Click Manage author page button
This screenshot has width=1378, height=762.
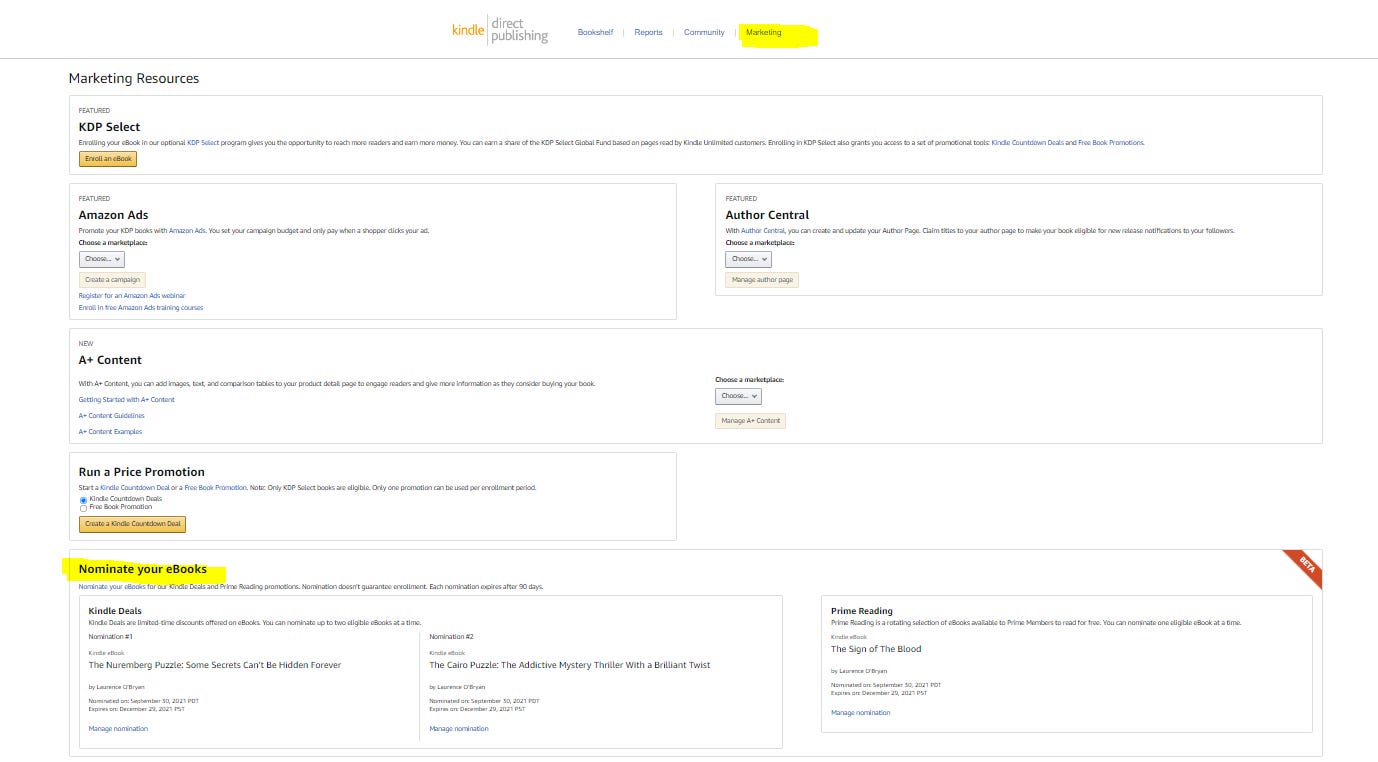(762, 280)
